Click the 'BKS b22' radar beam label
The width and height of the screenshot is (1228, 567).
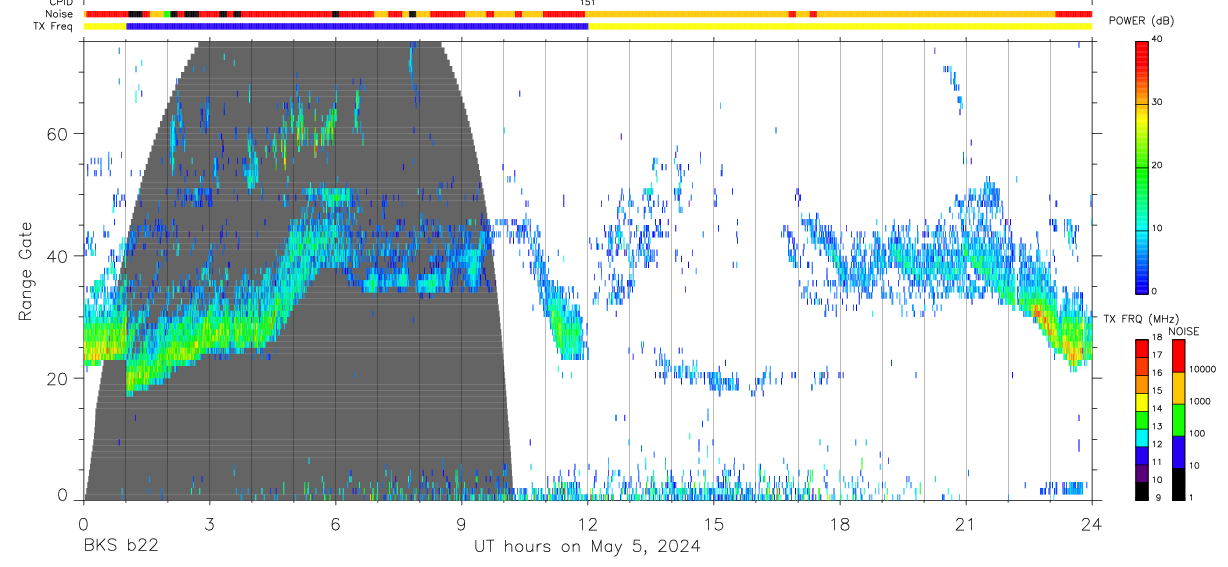click(120, 547)
